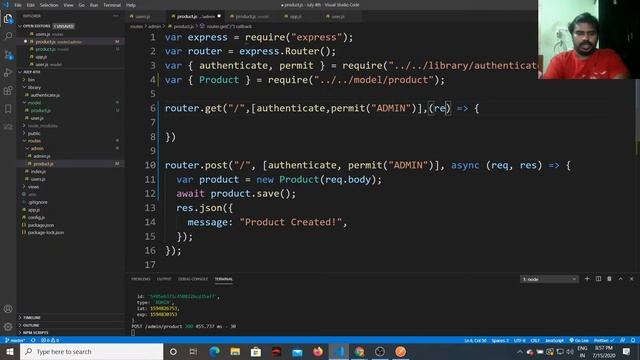Open OBS Studio from the taskbar
This screenshot has height=360, width=640.
tap(380, 351)
